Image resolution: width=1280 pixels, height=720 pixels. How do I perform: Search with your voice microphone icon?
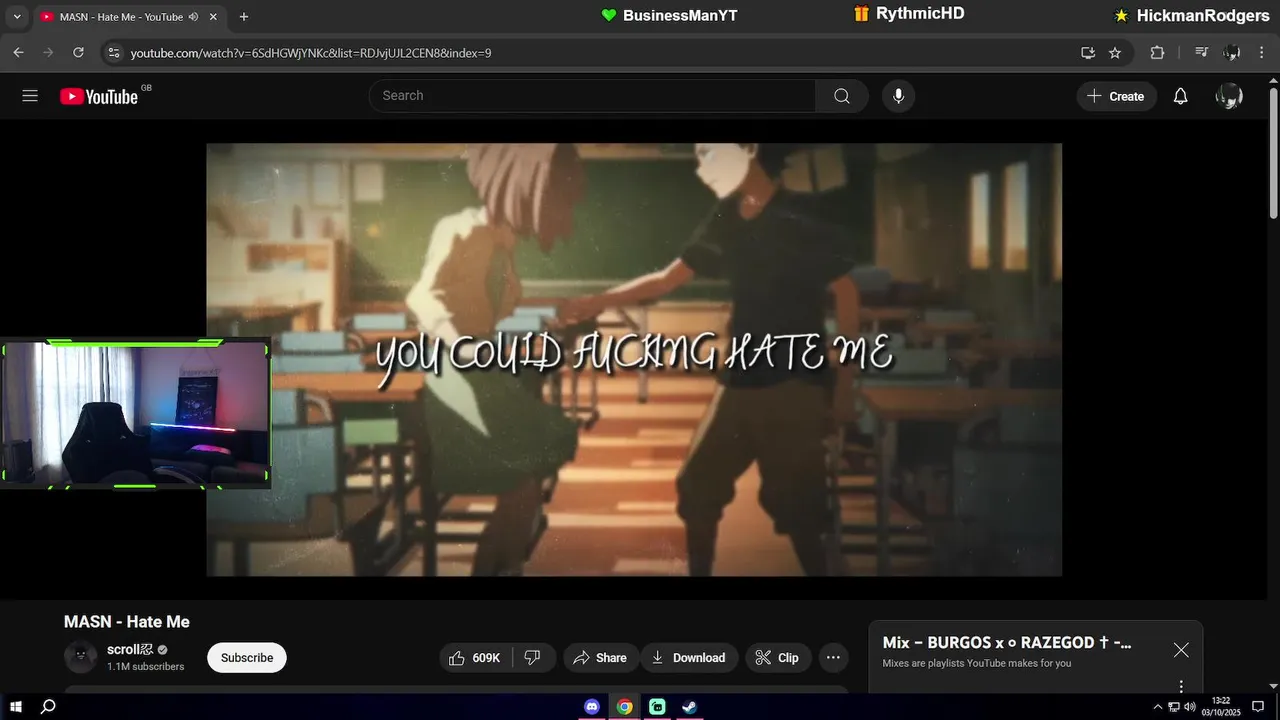coord(898,96)
